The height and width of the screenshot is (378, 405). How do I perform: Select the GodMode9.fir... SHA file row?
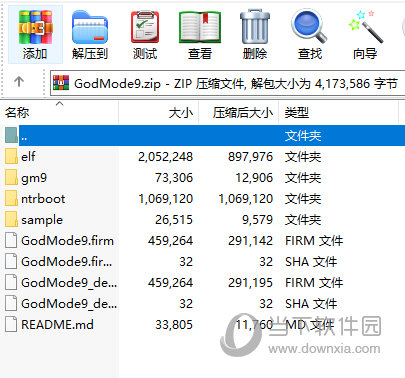(x=202, y=261)
